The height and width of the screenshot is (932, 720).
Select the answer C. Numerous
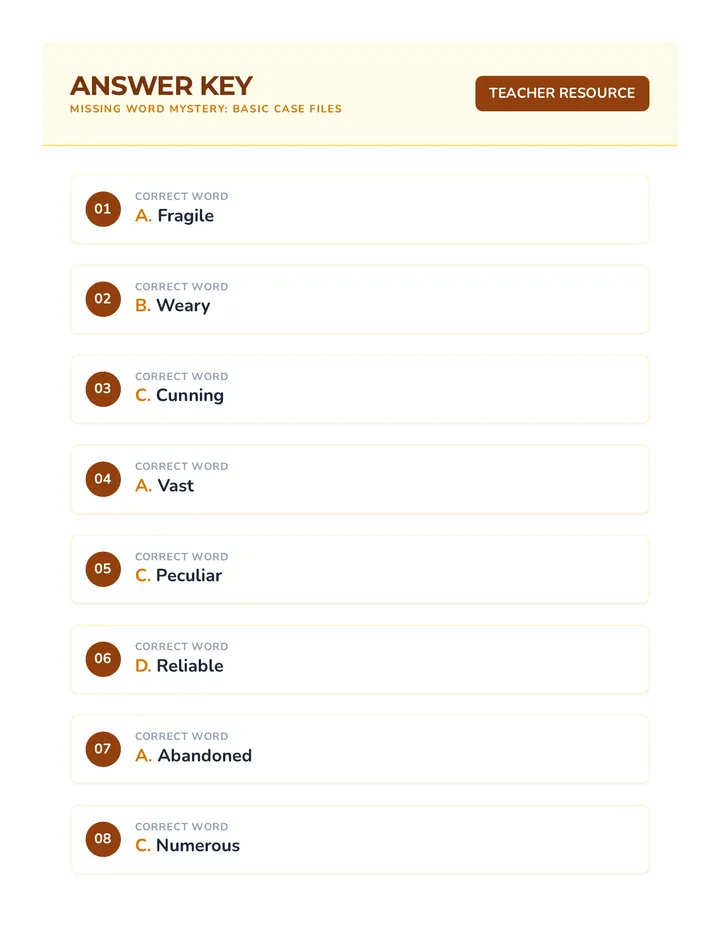(187, 845)
